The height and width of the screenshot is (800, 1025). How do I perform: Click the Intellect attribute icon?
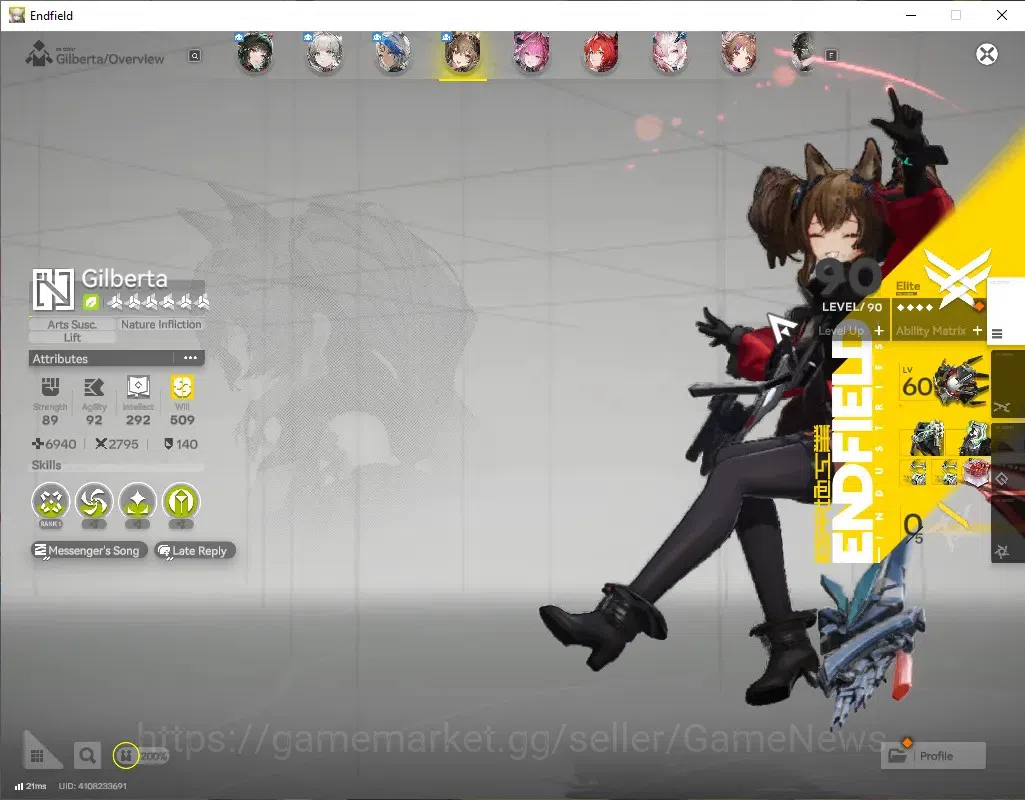tap(138, 387)
